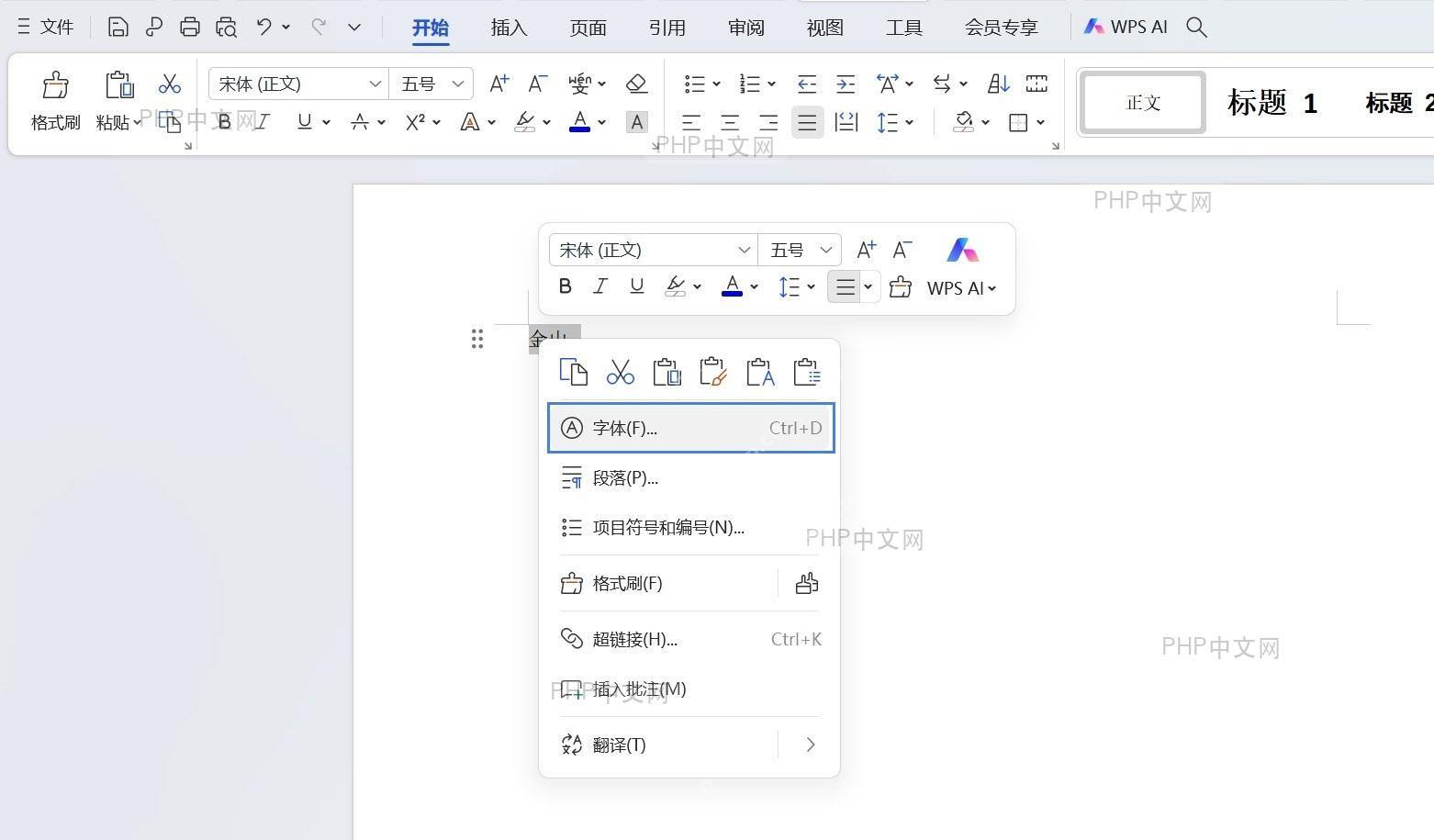Click the Increase Indent ribbon icon
The height and width of the screenshot is (840, 1434).
pos(846,84)
